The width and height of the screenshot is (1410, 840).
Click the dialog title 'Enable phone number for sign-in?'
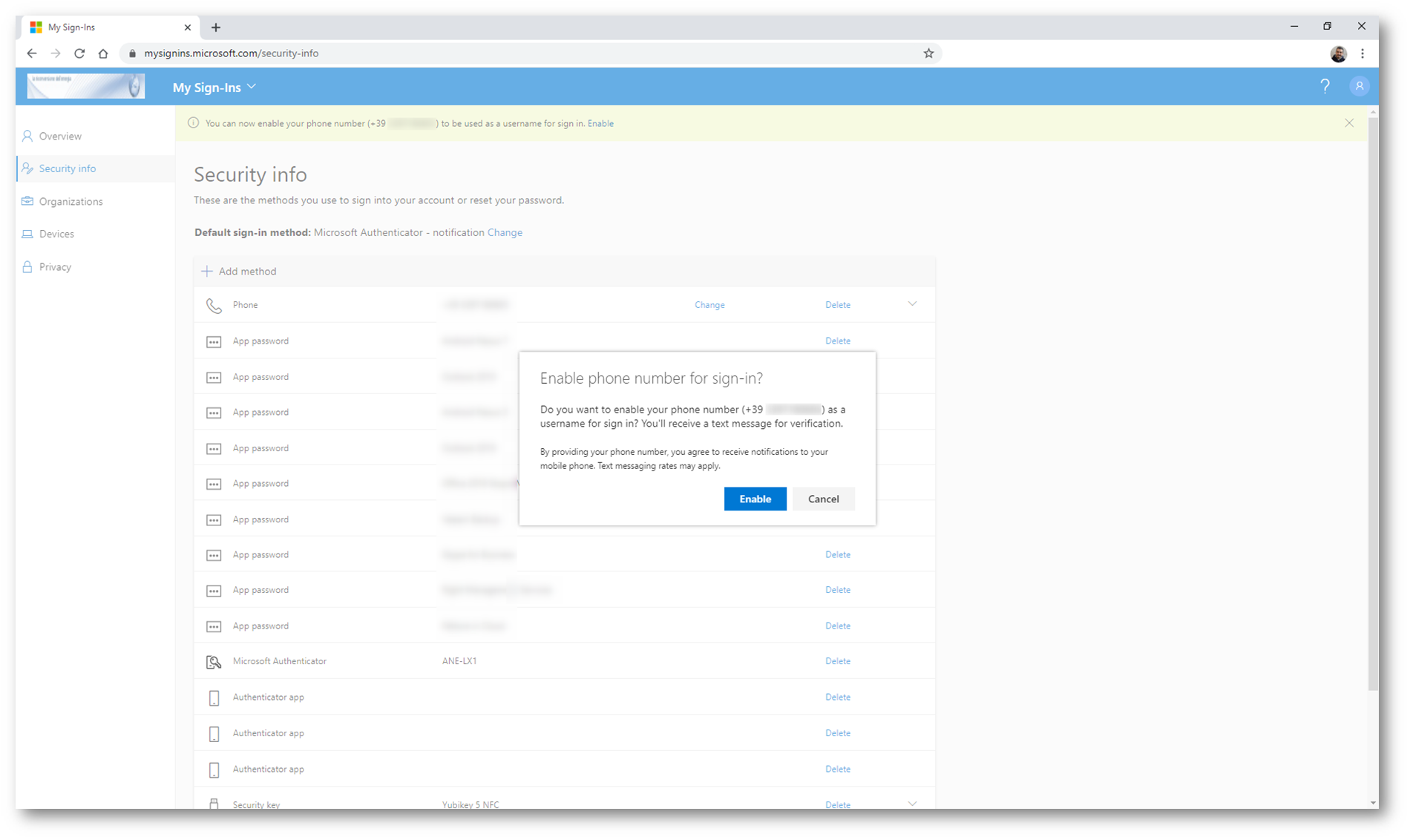[x=652, y=378]
